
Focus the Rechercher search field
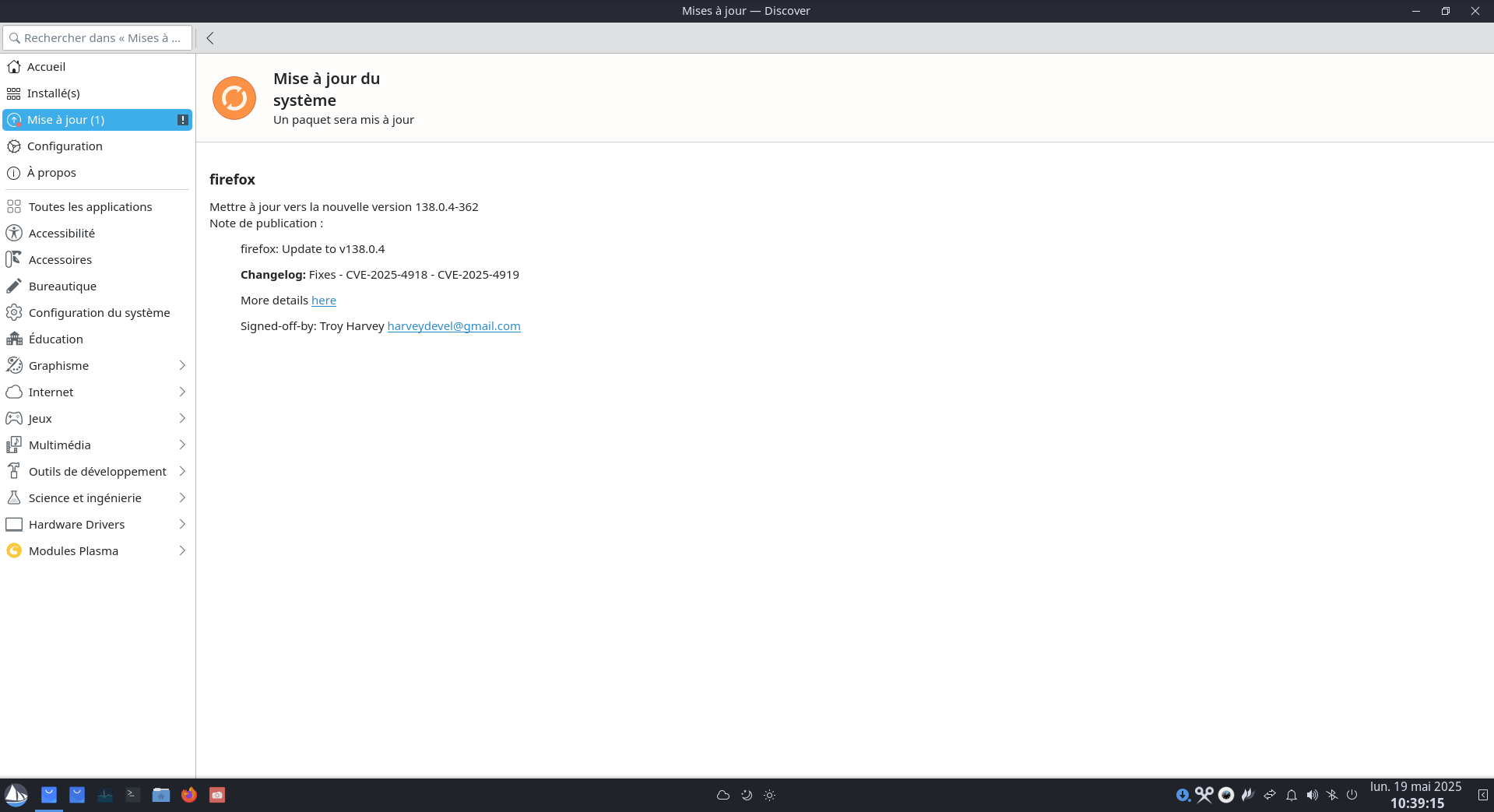coord(97,38)
